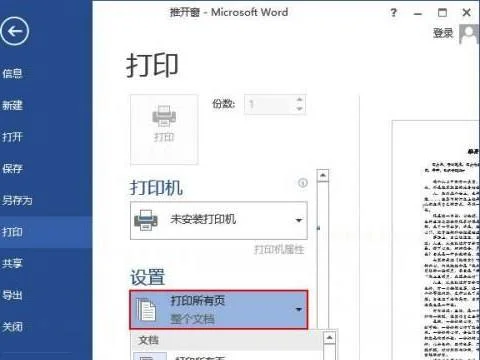
Task: Choose 打开 (Open) in the sidebar
Action: click(x=12, y=137)
